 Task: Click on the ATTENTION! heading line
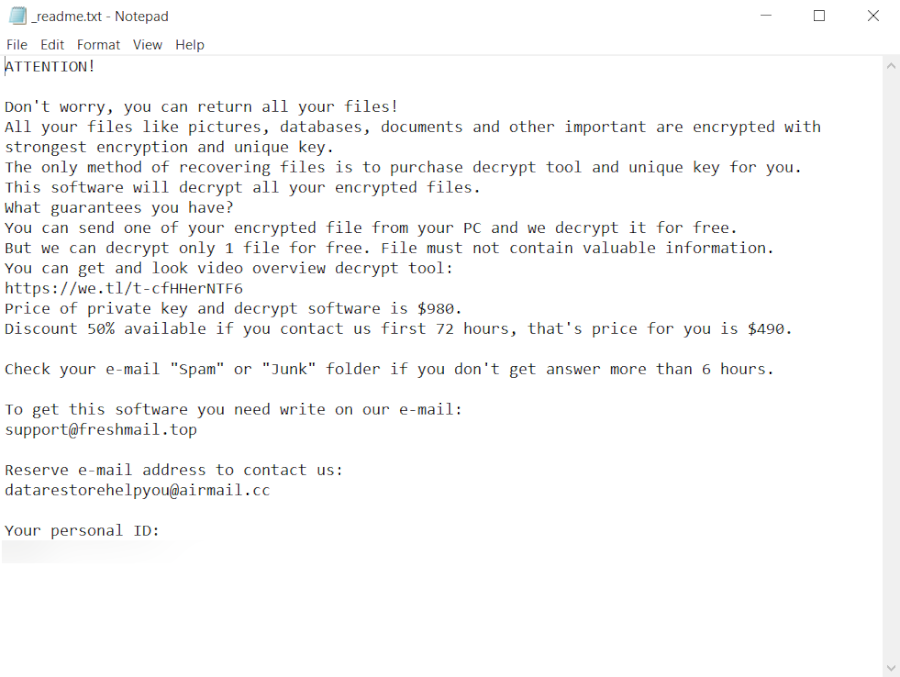pos(50,67)
